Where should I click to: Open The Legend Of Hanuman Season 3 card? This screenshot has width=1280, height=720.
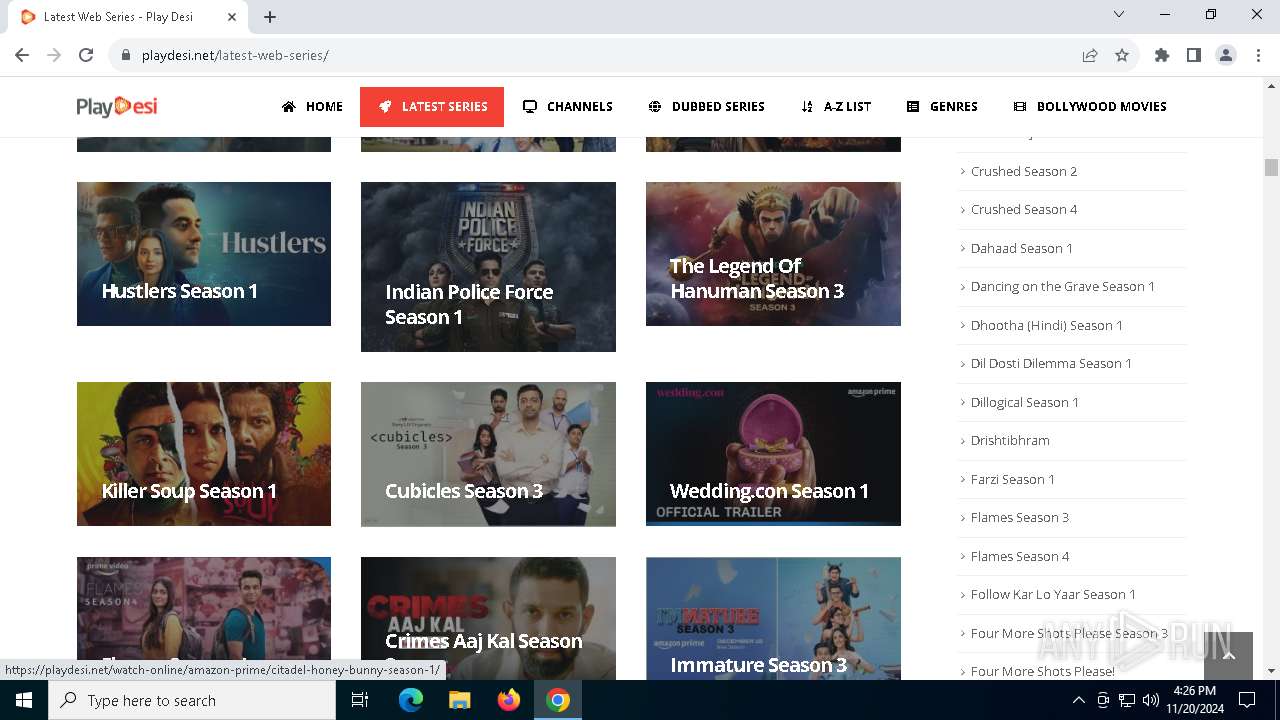click(x=773, y=254)
